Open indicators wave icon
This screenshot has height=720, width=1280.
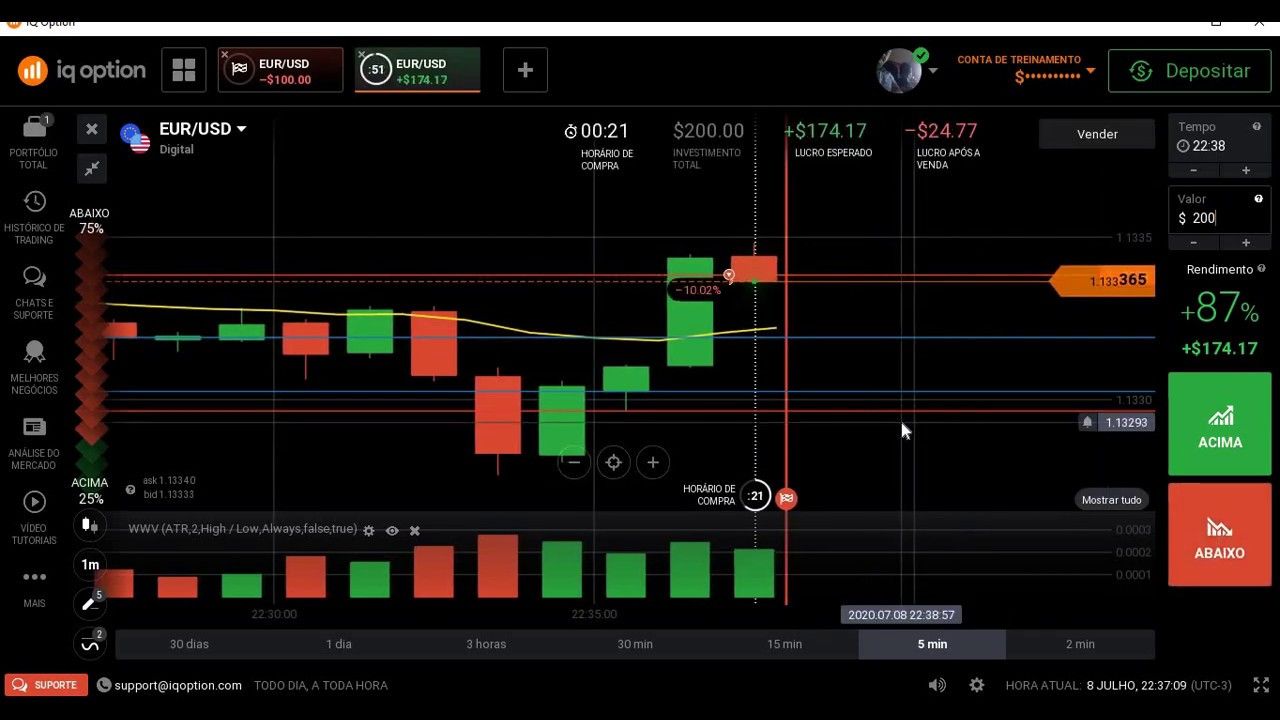tap(90, 644)
